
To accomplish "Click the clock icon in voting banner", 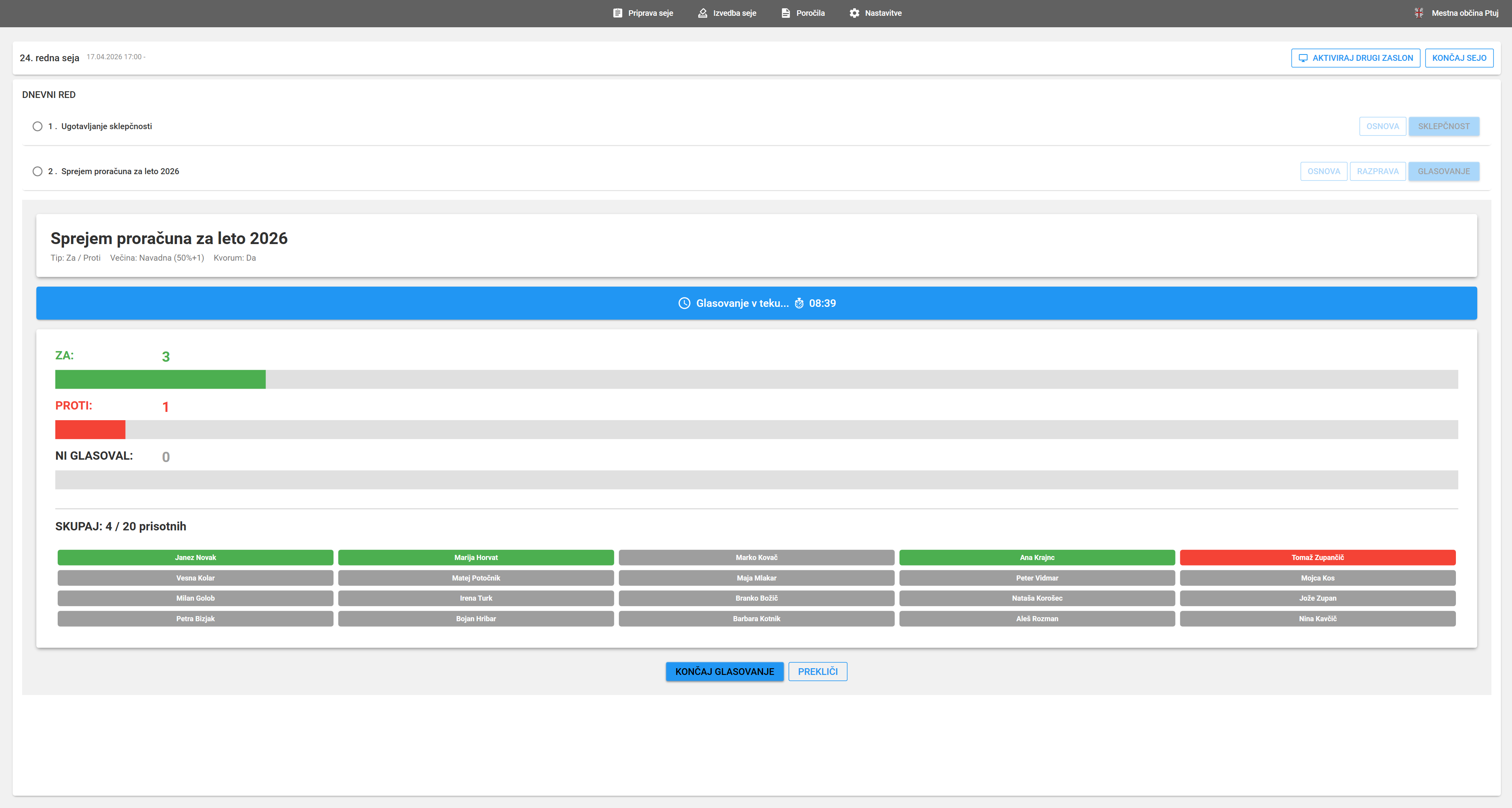I will tap(684, 303).
